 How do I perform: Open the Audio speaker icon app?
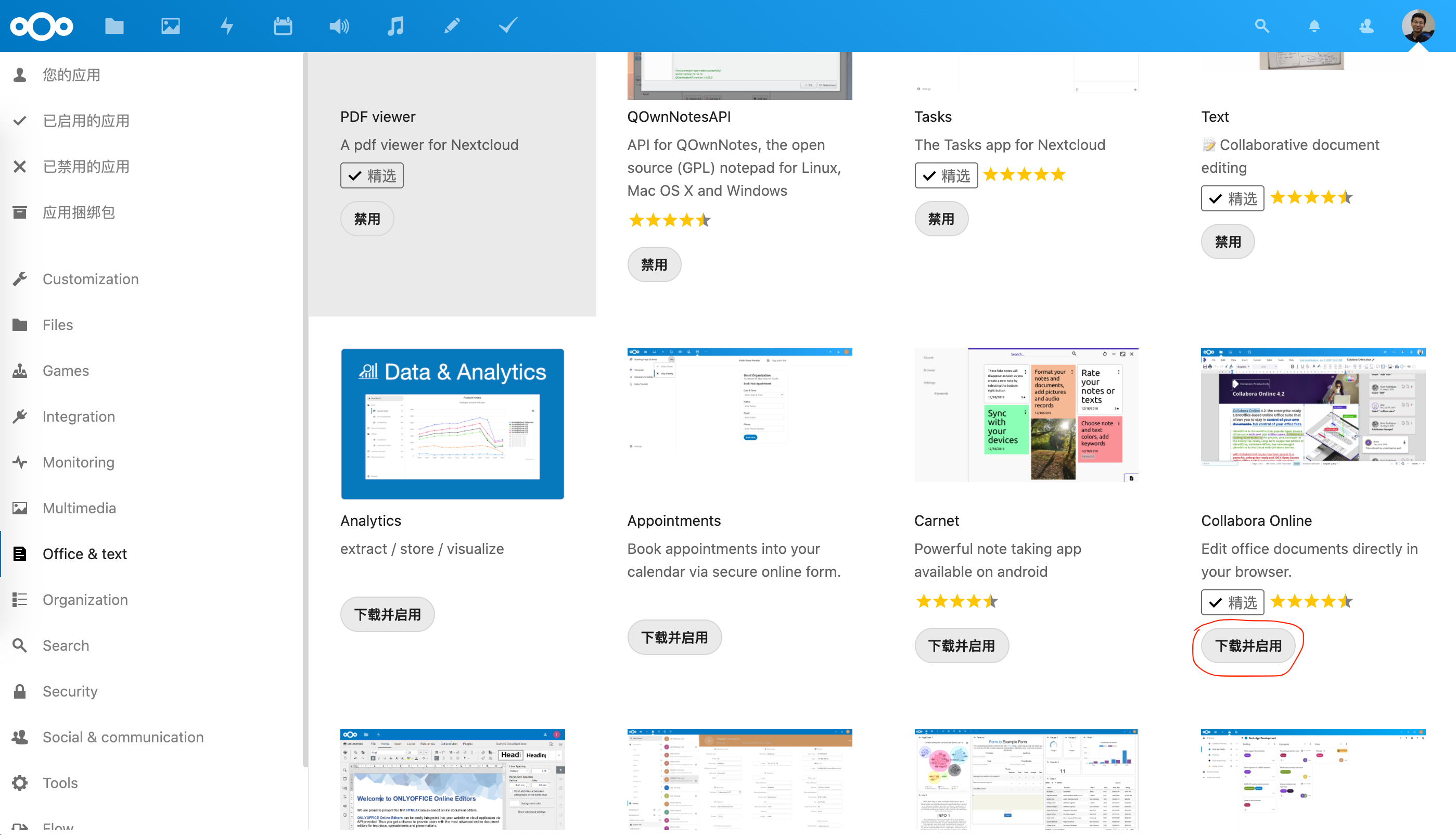339,26
